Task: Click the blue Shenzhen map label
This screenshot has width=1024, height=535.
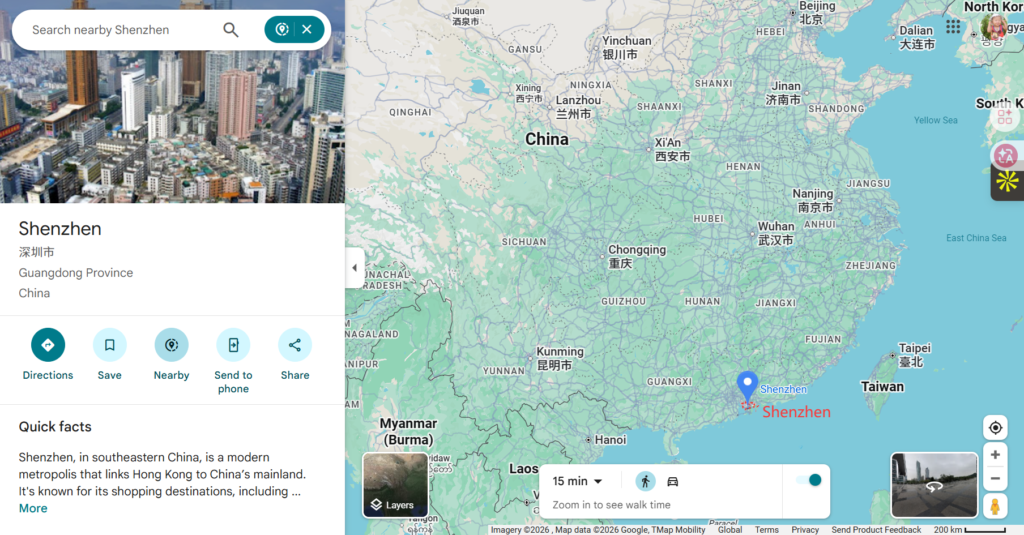Action: tap(783, 389)
